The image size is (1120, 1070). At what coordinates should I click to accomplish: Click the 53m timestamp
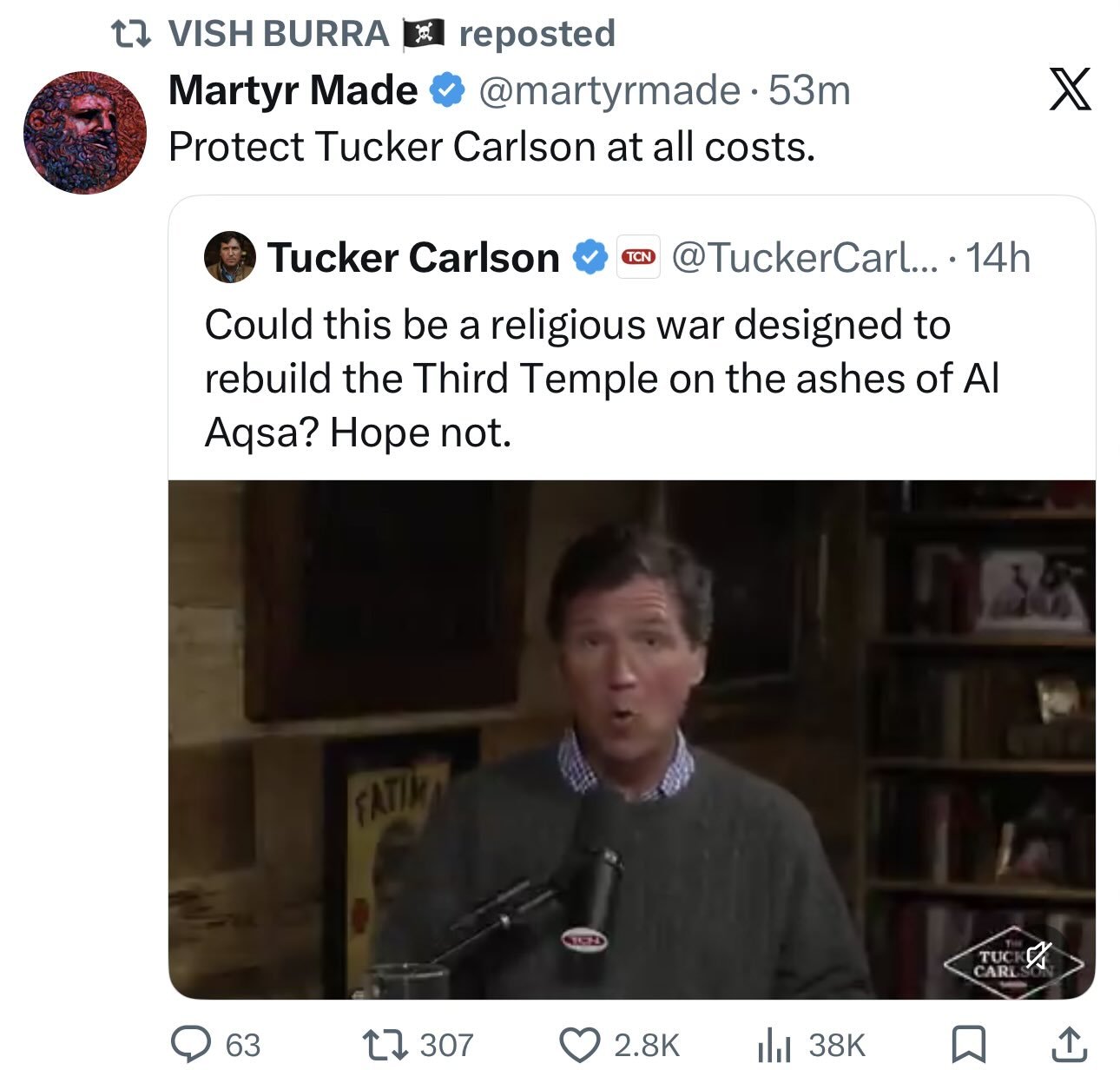click(x=809, y=90)
